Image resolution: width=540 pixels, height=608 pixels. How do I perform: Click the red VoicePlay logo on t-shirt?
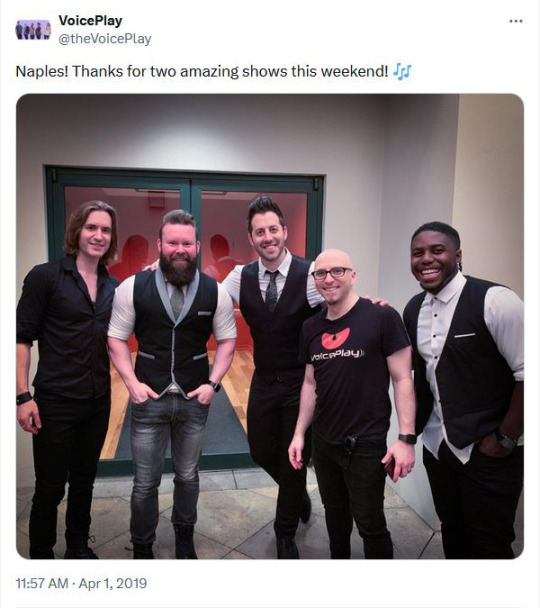coord(336,337)
